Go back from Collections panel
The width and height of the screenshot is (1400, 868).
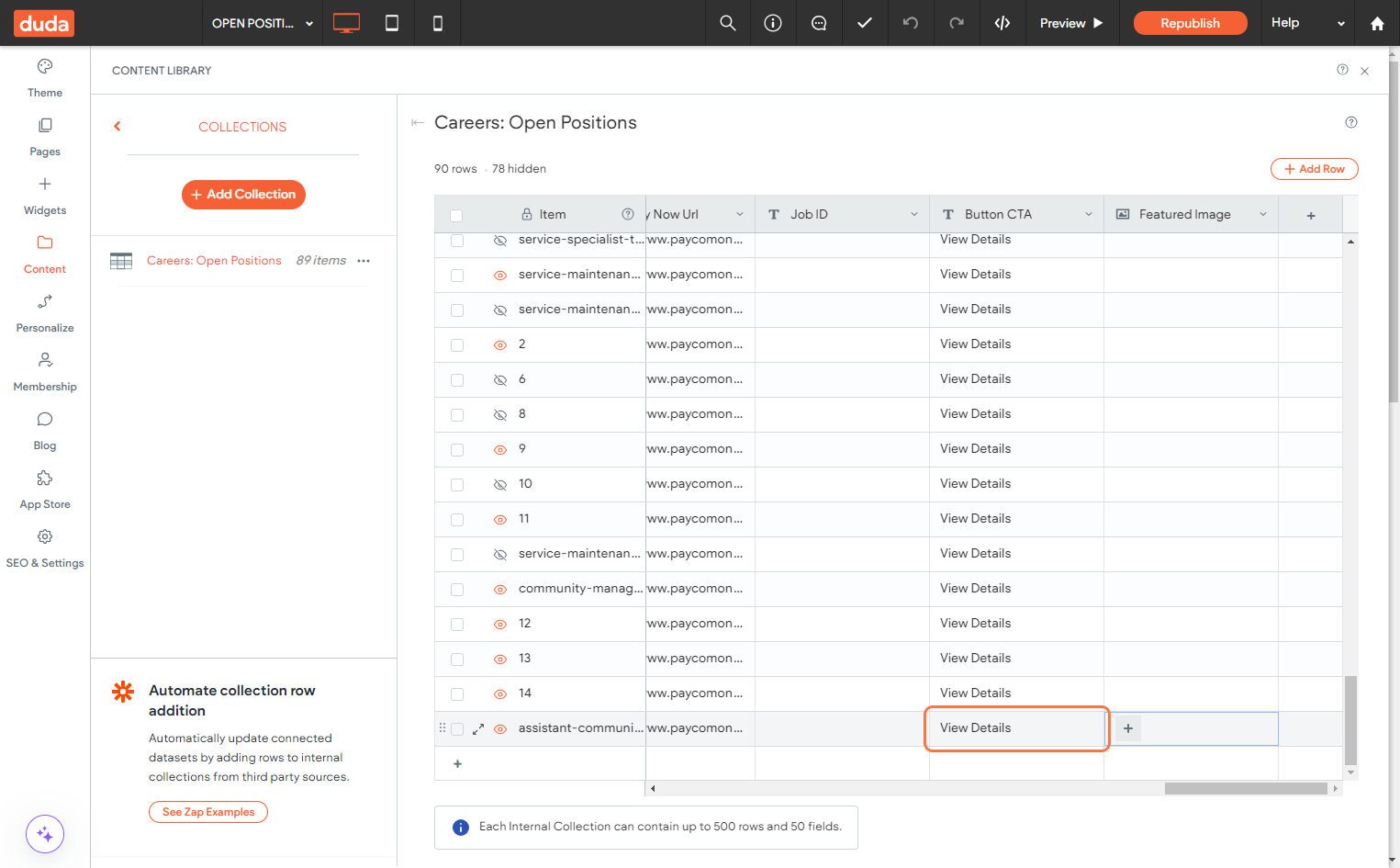pos(118,127)
